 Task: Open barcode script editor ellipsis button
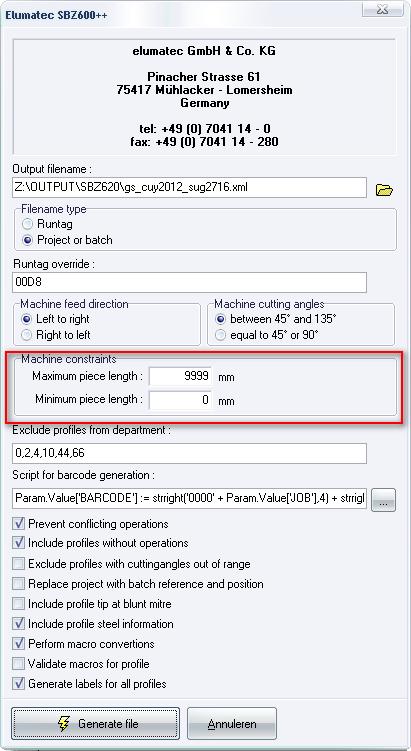click(x=383, y=500)
